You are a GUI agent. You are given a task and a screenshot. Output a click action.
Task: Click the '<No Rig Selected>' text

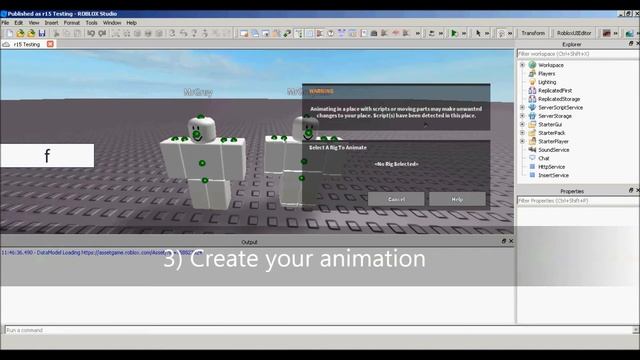coord(396,164)
